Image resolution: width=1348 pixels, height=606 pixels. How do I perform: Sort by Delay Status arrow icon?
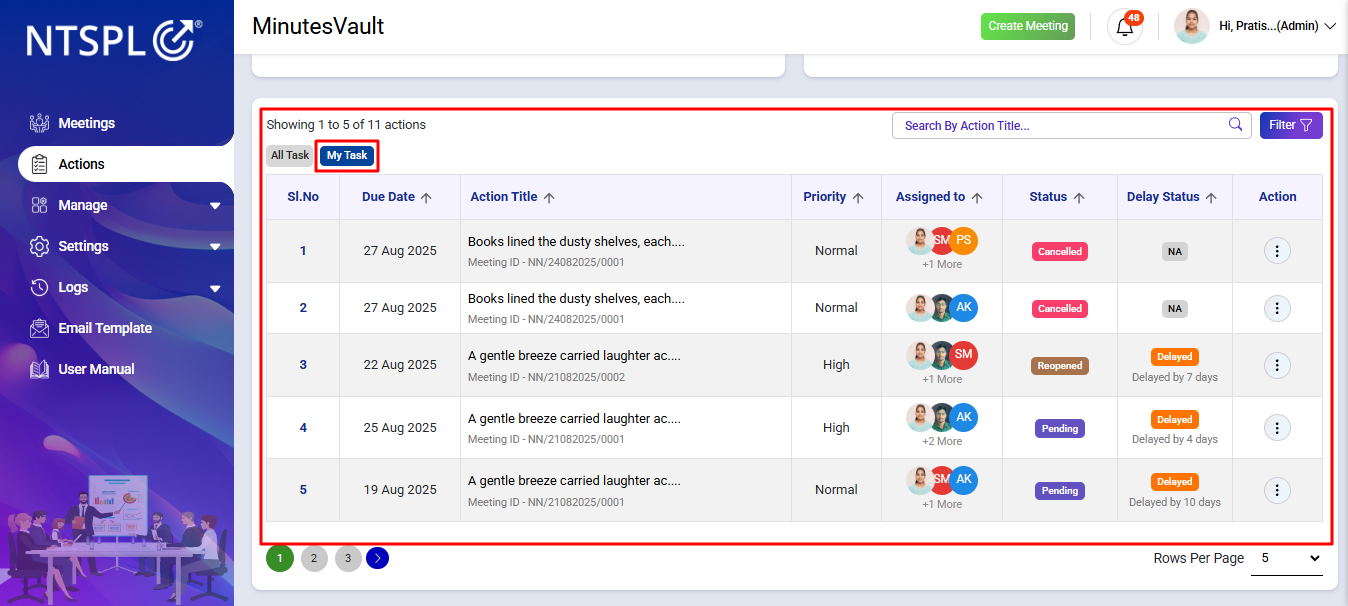point(1211,198)
